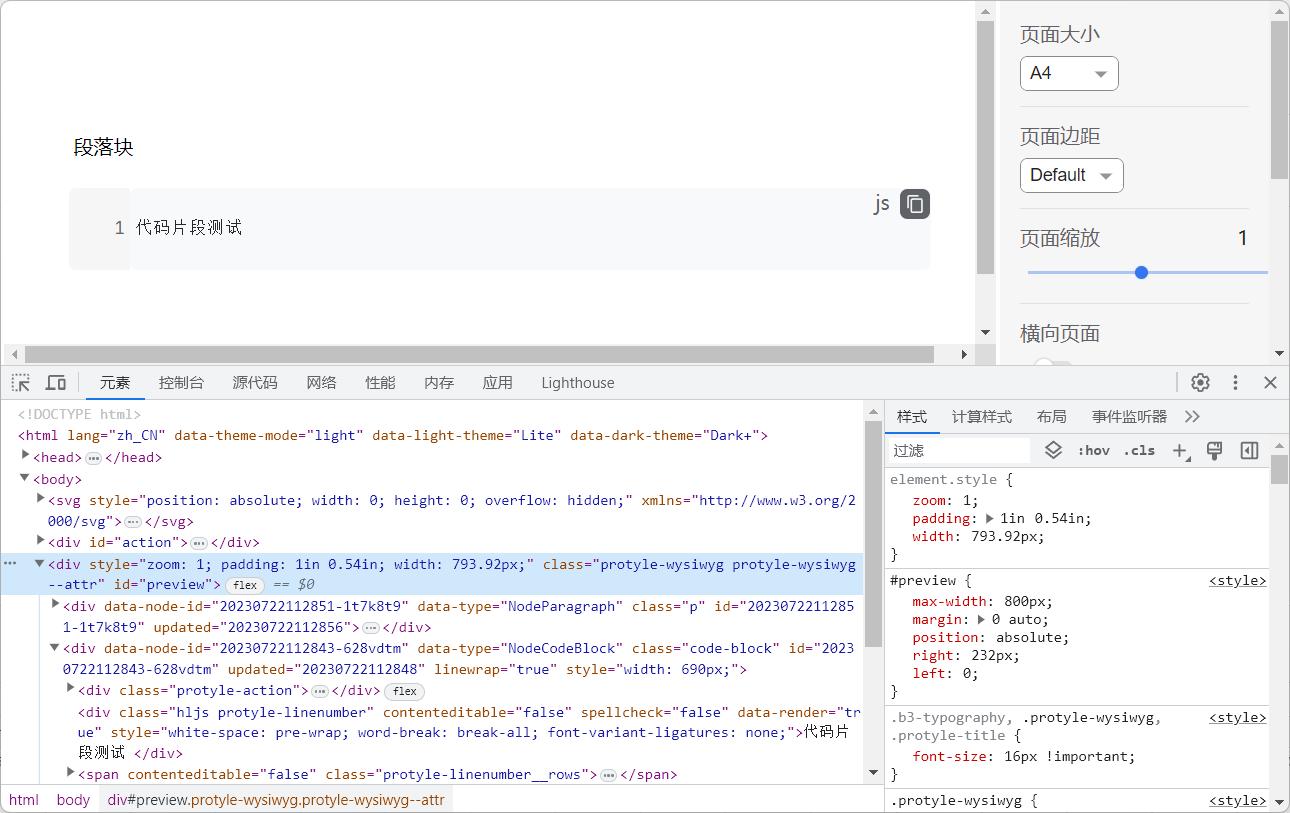Open the A4 page size dropdown
The height and width of the screenshot is (813, 1290).
(1069, 73)
